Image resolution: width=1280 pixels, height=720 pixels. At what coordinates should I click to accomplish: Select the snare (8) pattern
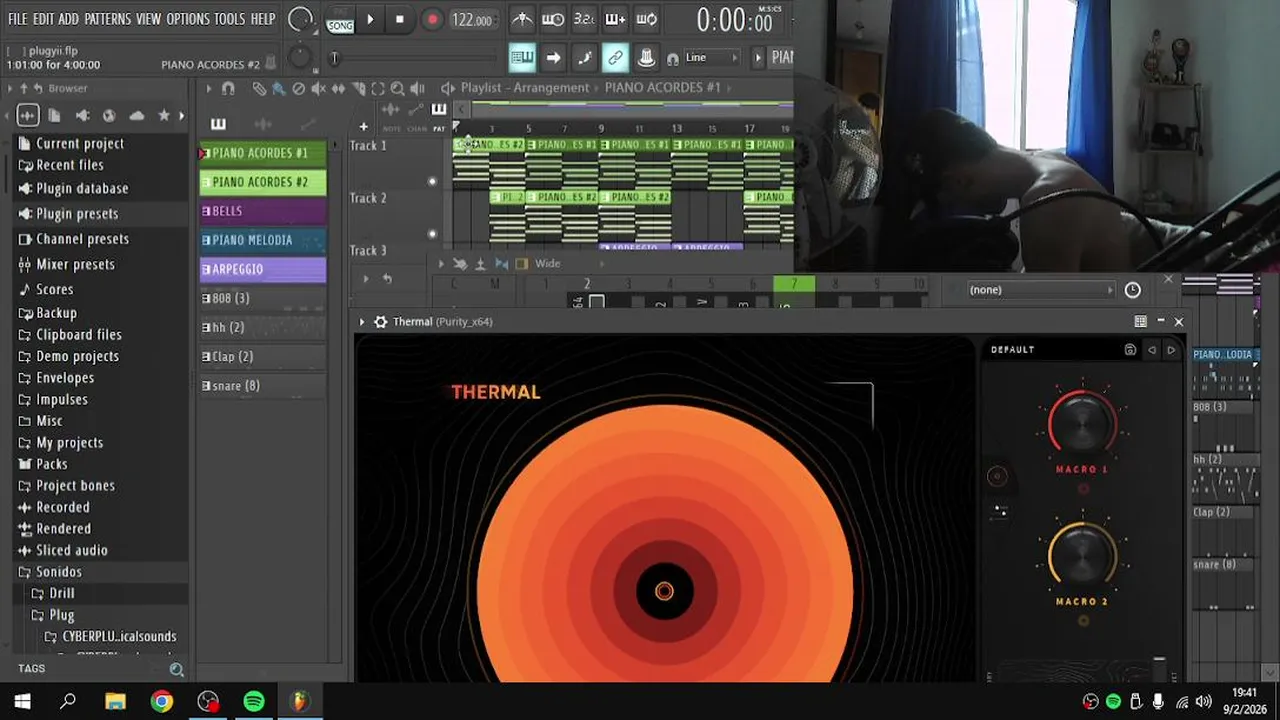tap(263, 385)
